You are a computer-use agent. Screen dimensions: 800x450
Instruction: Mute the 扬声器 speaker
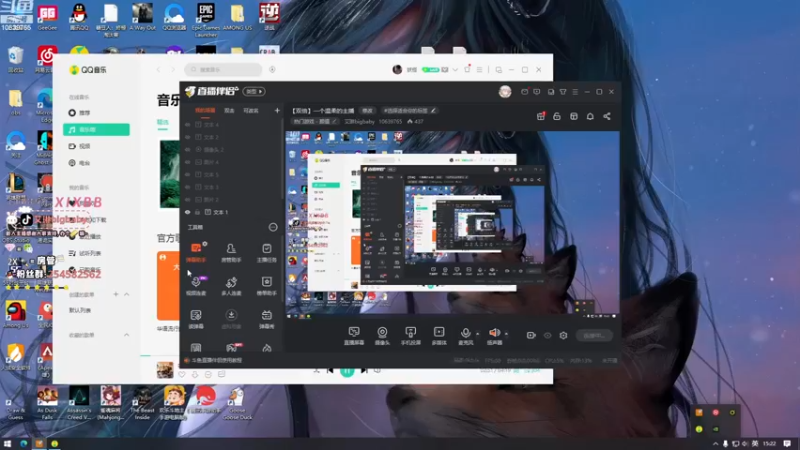[494, 336]
